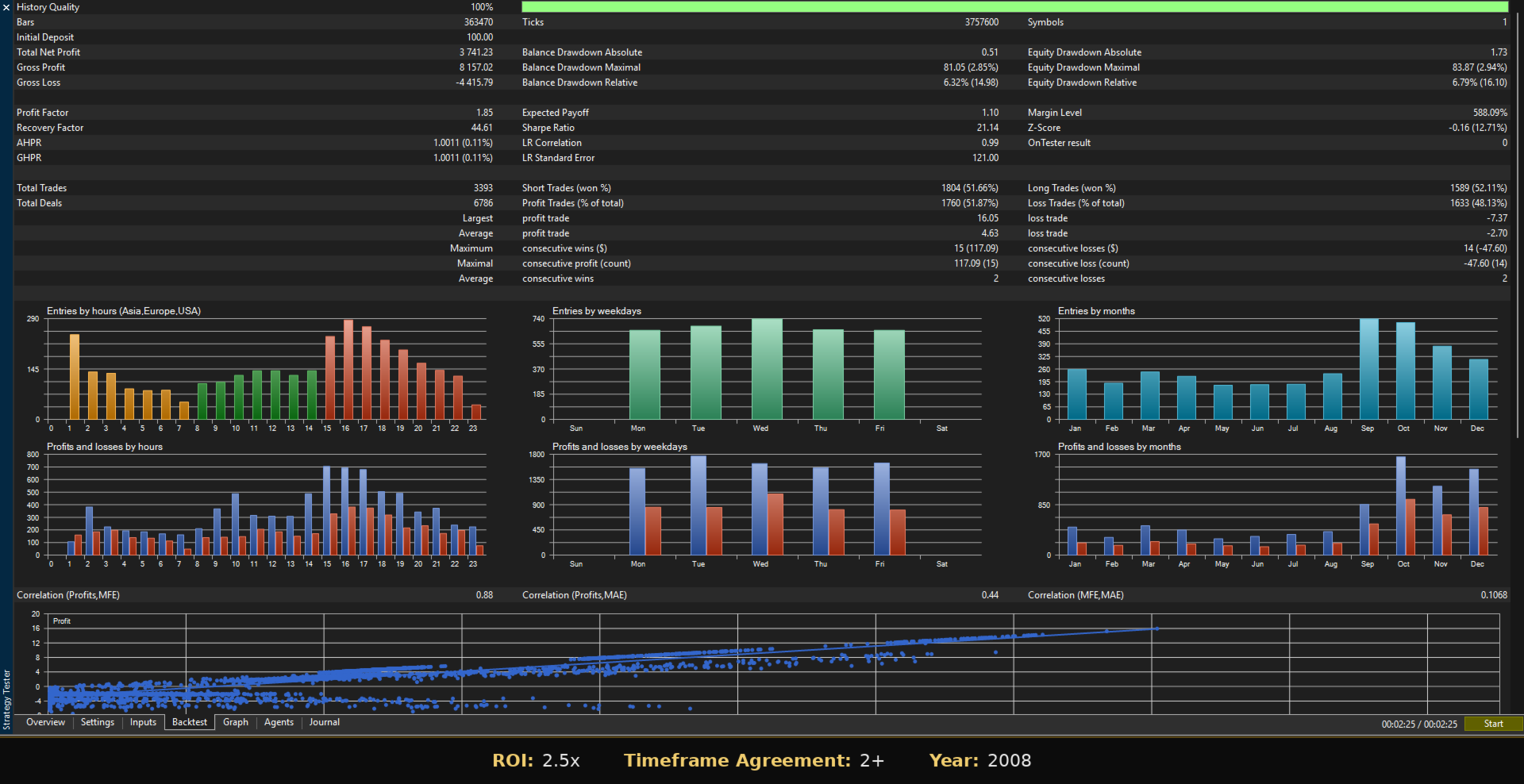The height and width of the screenshot is (784, 1524).
Task: Select the Correlation (Profits,MAE) value 0.44
Action: [x=990, y=595]
